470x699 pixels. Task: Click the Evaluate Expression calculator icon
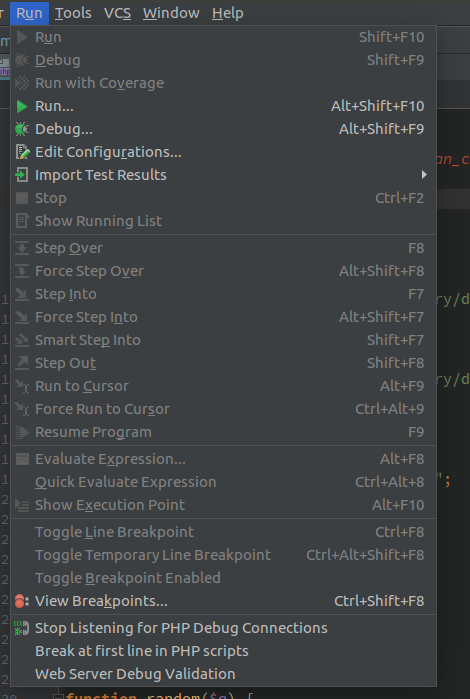(x=22, y=459)
